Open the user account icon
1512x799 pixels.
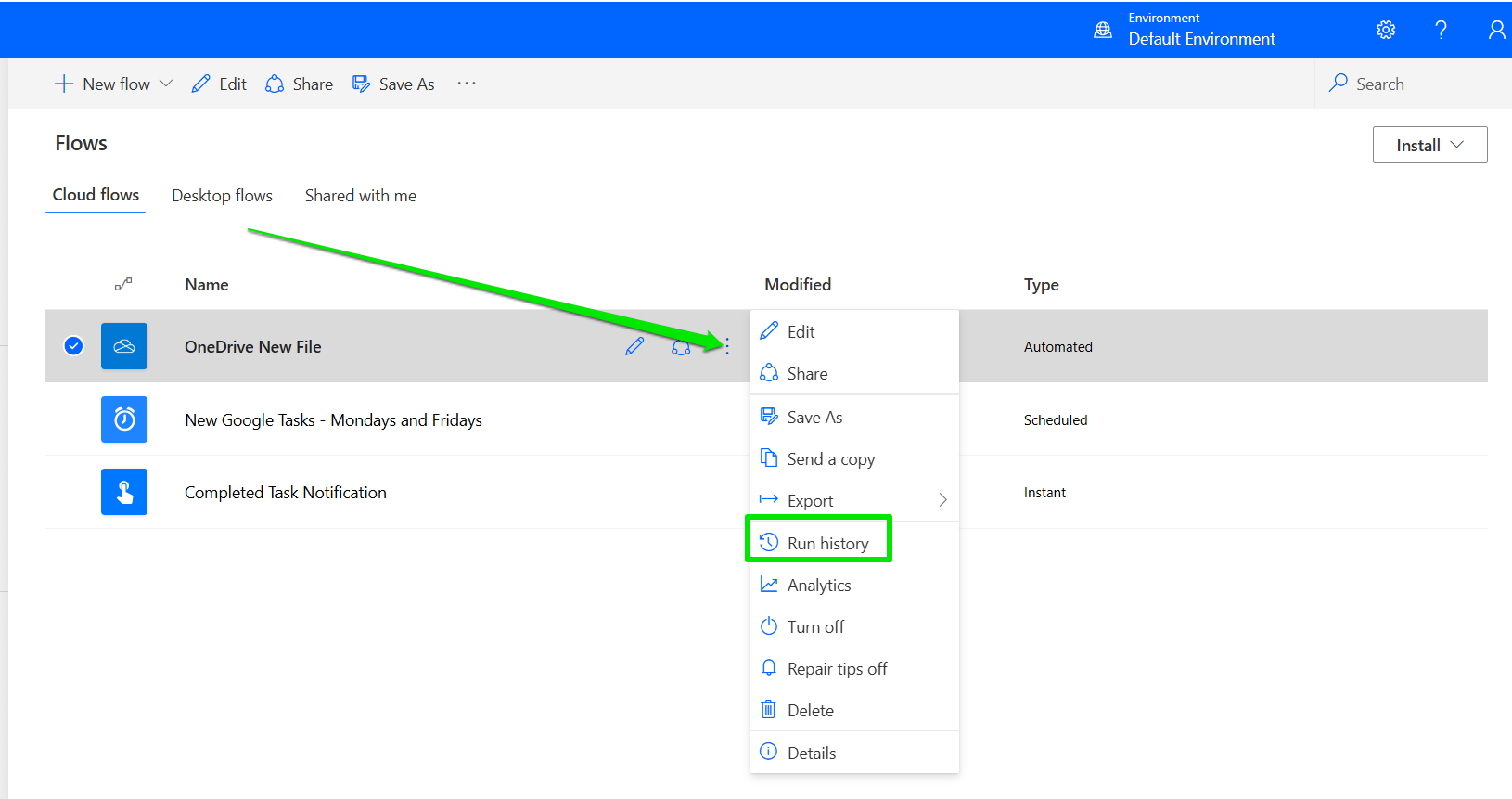pyautogui.click(x=1496, y=30)
